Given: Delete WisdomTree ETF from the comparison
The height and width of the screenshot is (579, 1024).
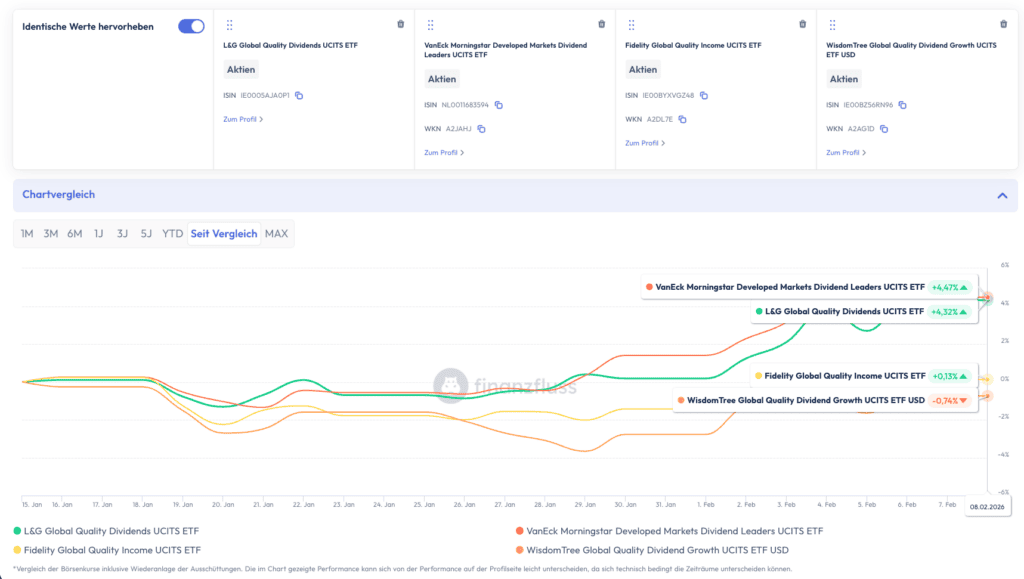Looking at the screenshot, I should point(1004,24).
